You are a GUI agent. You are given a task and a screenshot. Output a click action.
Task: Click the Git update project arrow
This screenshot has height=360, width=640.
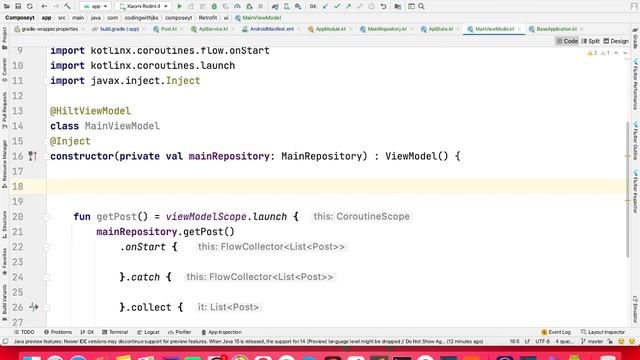(x=325, y=7)
